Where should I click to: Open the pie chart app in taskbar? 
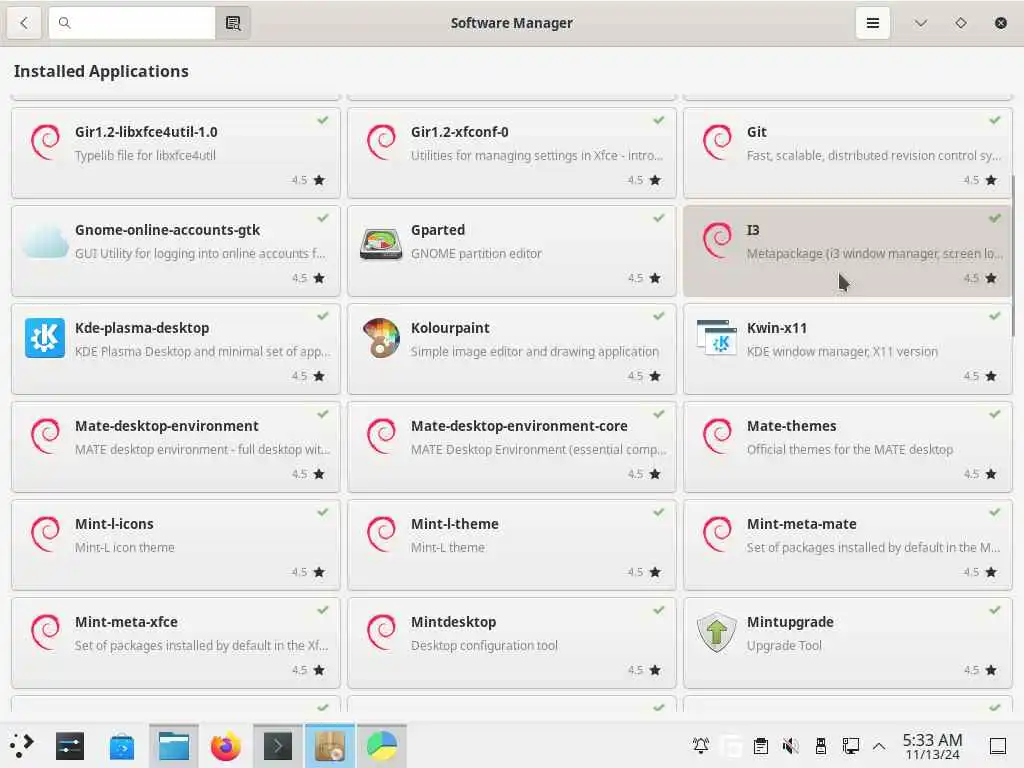point(381,746)
